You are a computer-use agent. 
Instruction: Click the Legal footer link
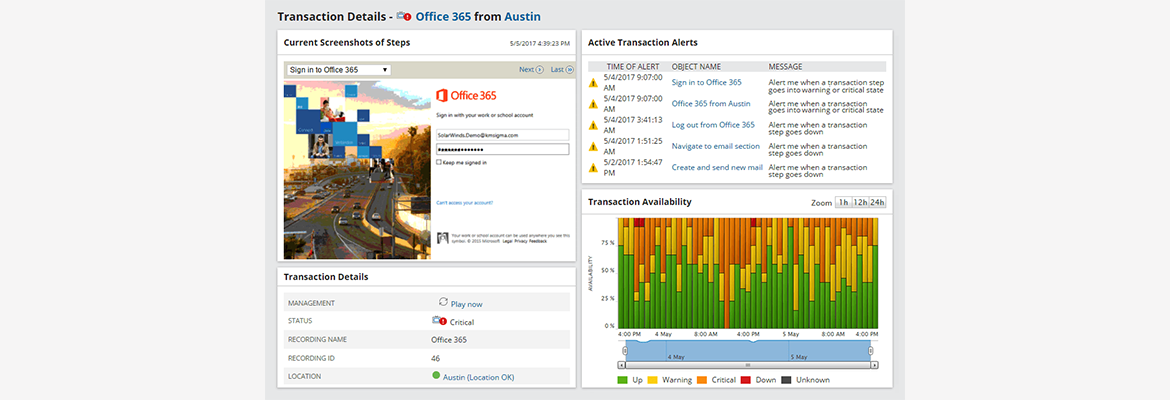tap(507, 242)
